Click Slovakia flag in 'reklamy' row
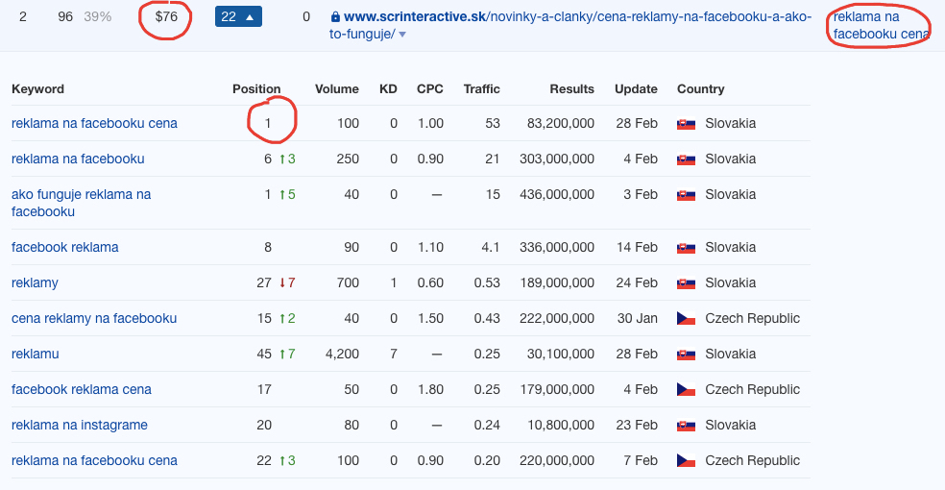Viewport: 945px width, 490px height. click(x=686, y=283)
